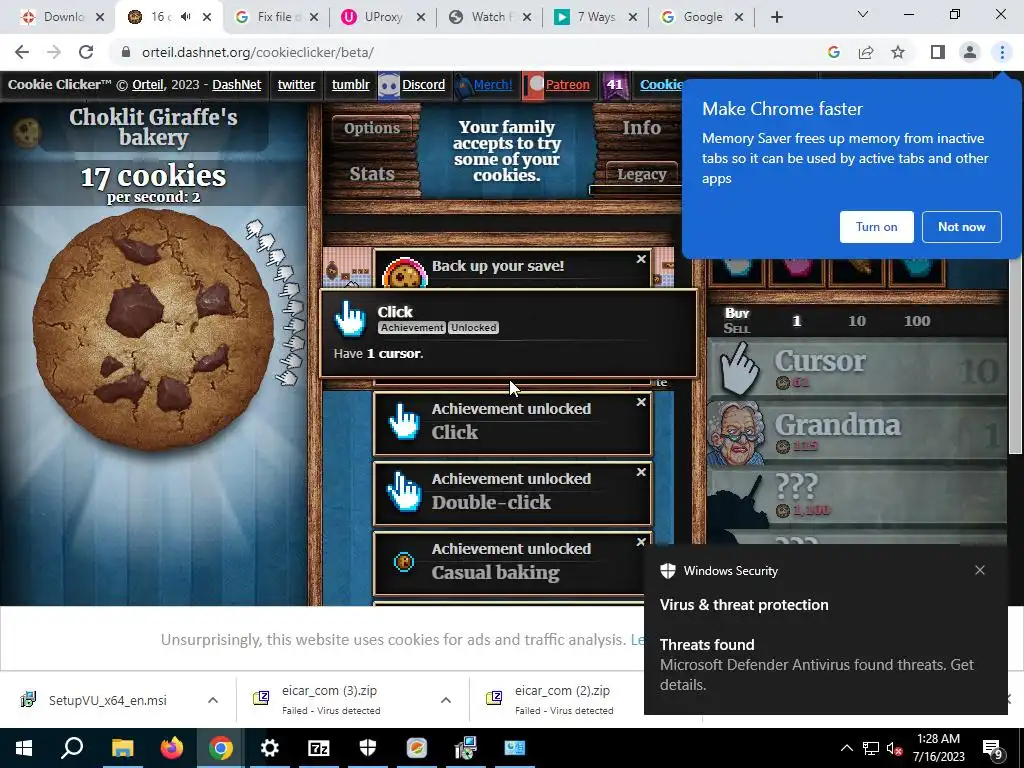Screen dimensions: 1024x768
Task: Click the Google icon in address bar
Action: [833, 52]
